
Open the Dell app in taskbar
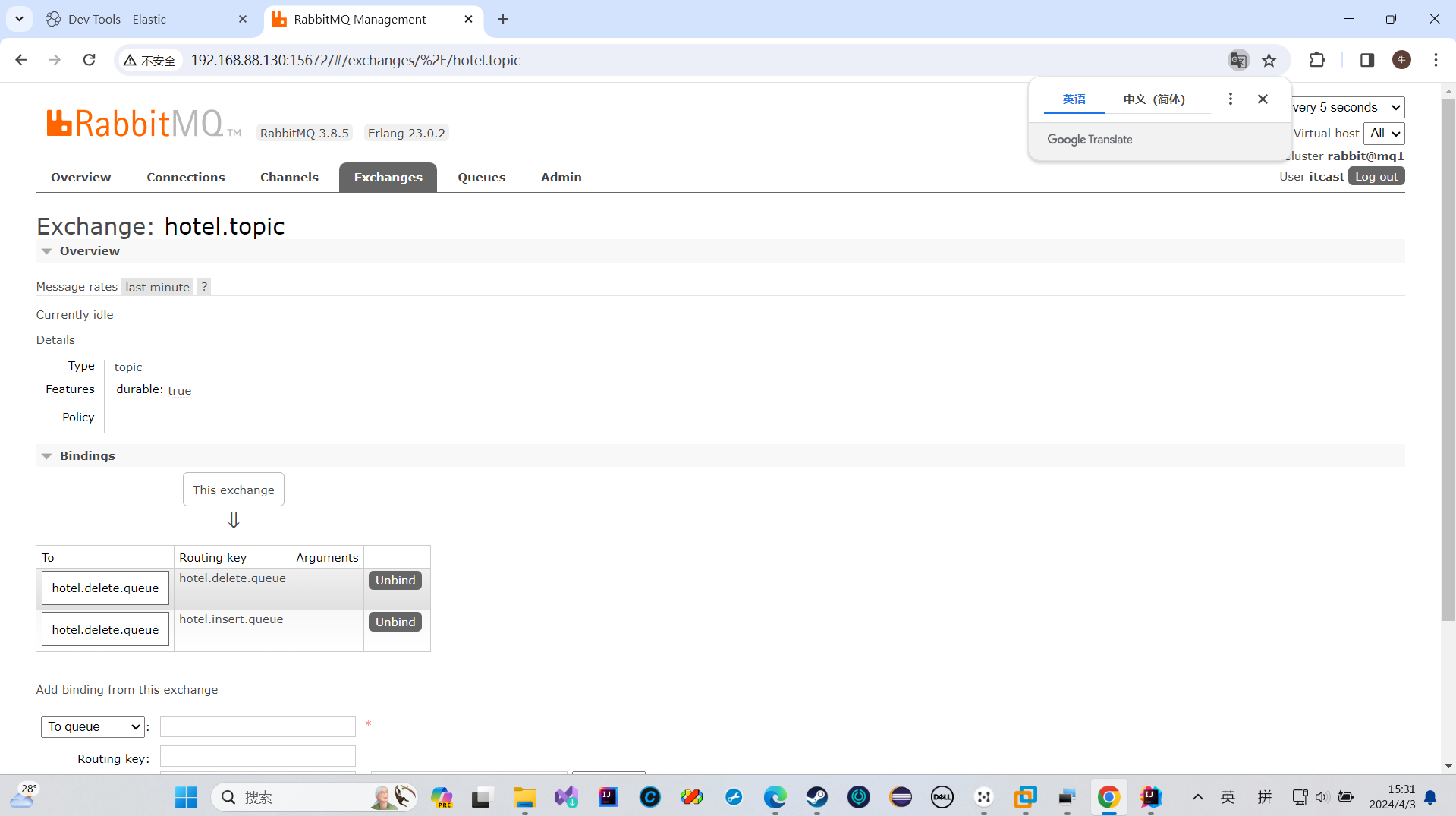coord(942,797)
